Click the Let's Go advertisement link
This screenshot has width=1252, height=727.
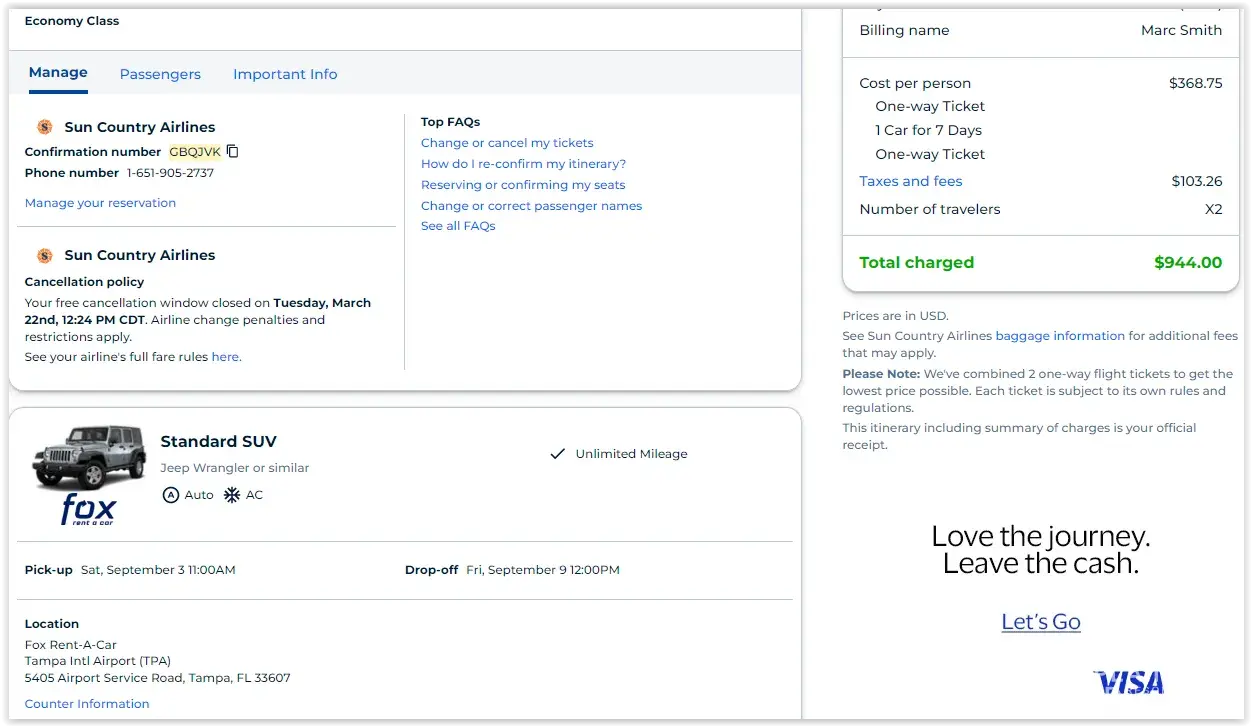pos(1041,622)
